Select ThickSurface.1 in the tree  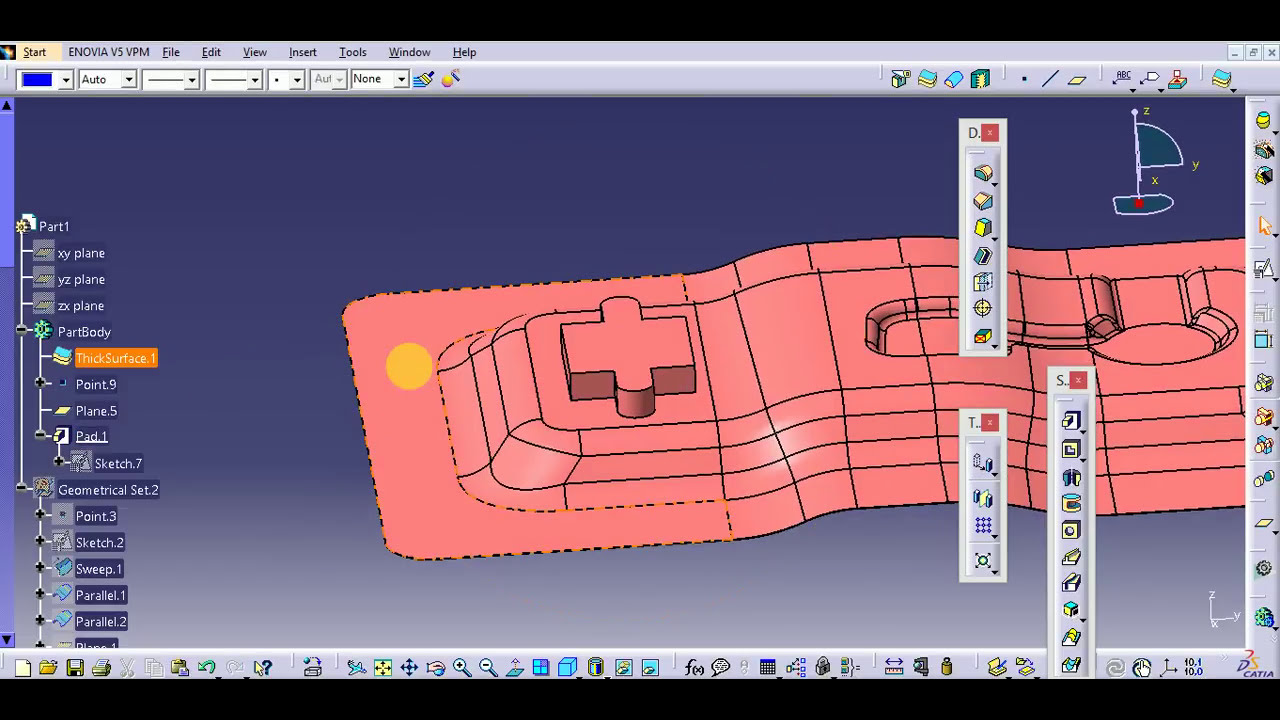(x=116, y=358)
